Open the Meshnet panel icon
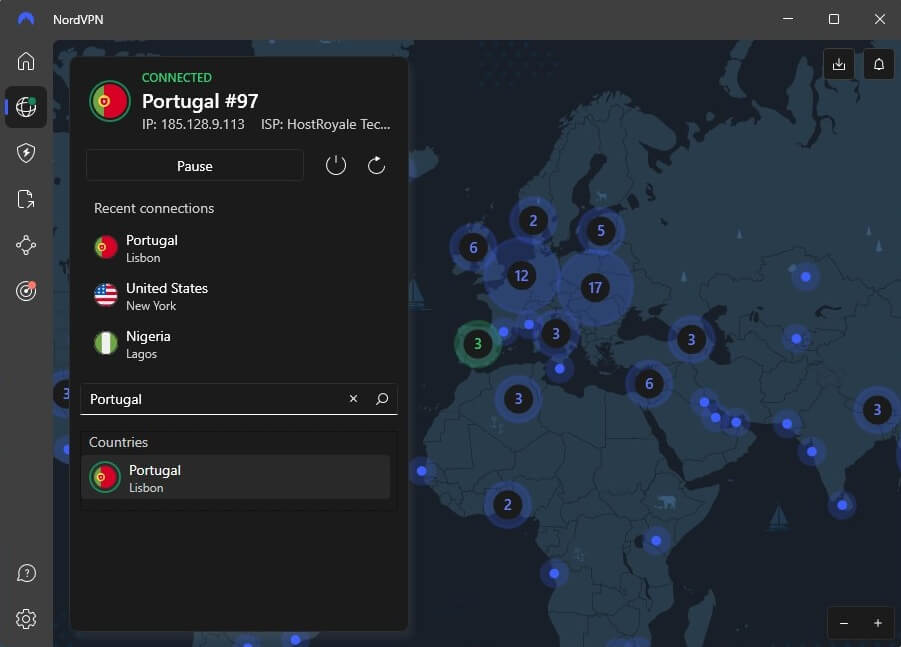901x647 pixels. point(26,245)
